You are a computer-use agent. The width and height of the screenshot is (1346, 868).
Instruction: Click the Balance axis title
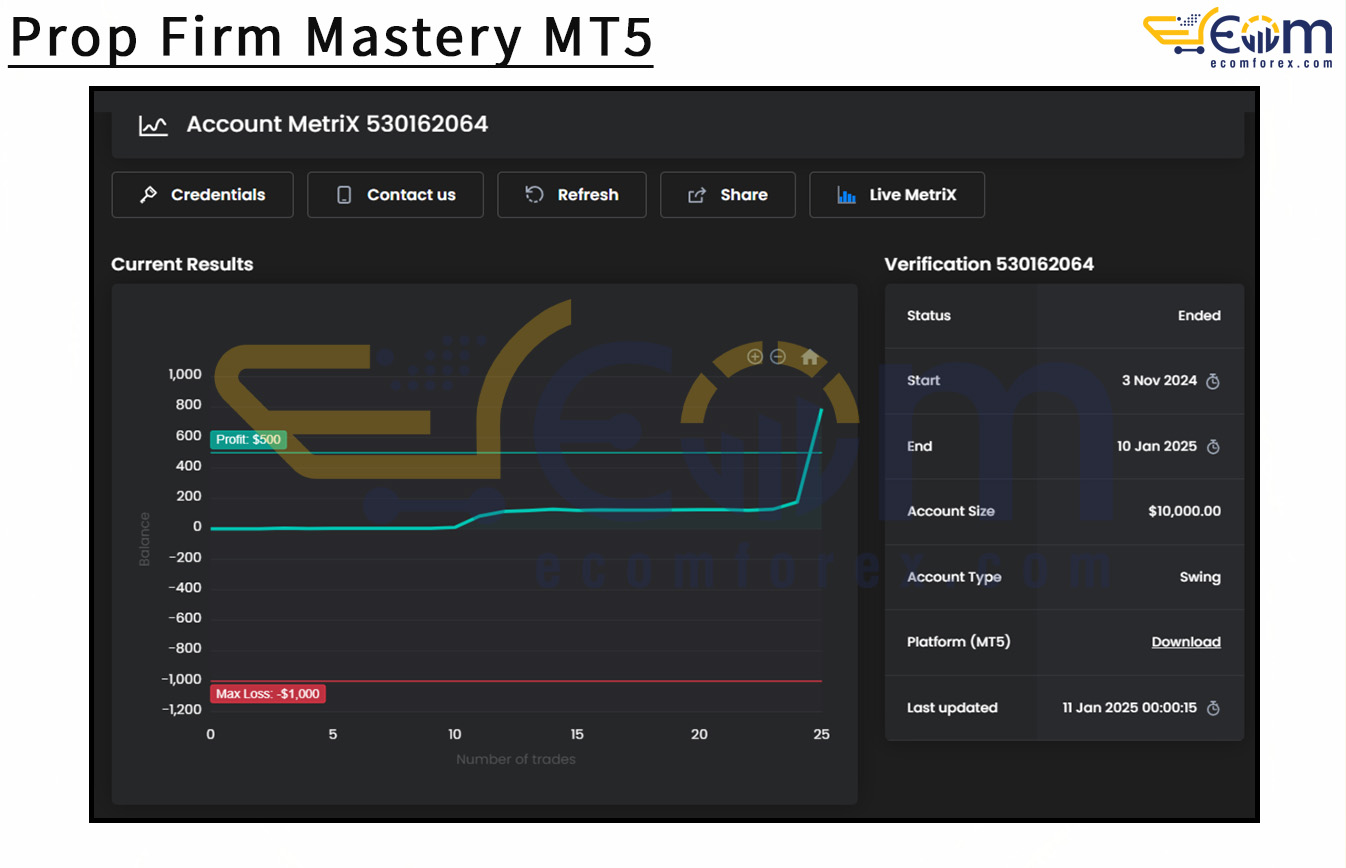click(144, 539)
